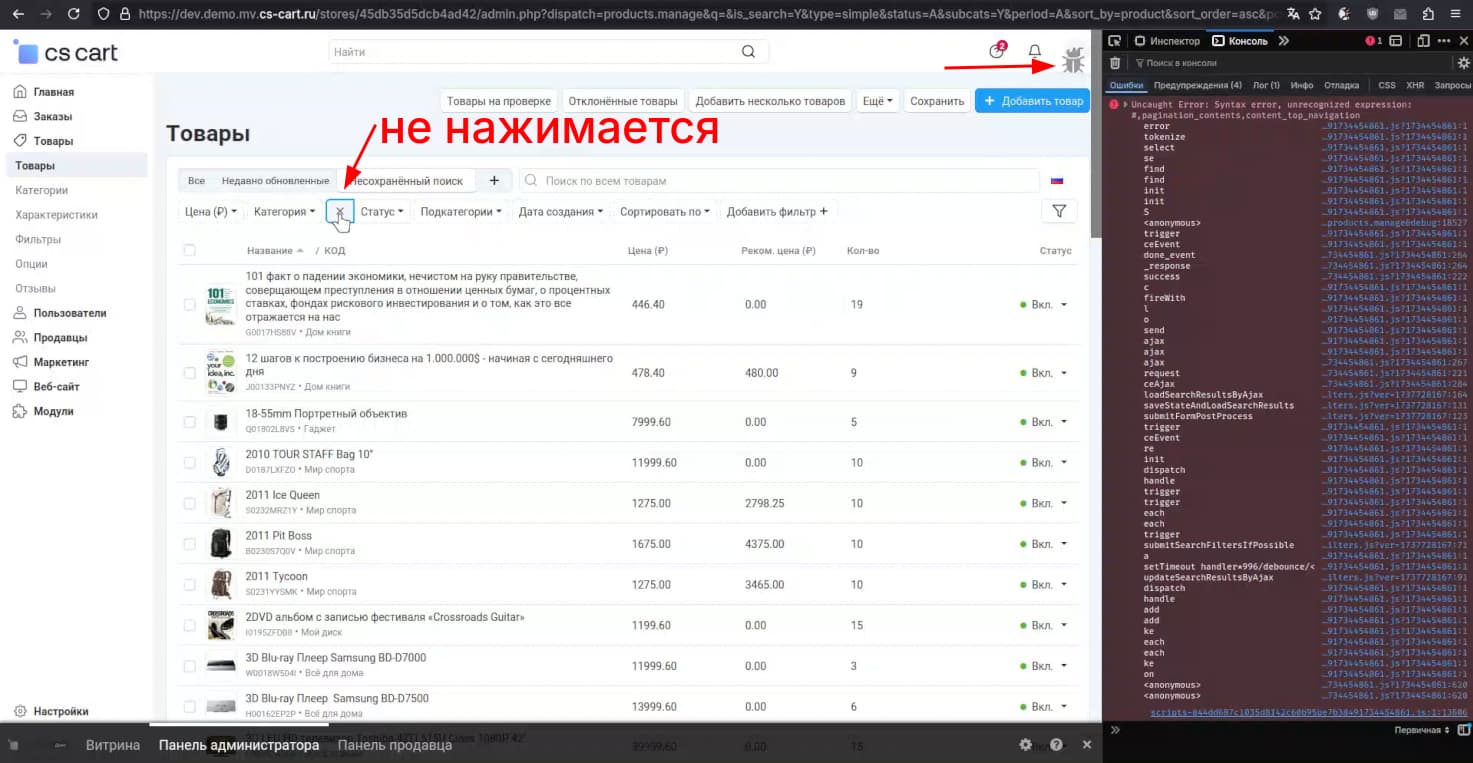Open the Сортировать по dropdown
Screen dimensions: 1473x763
tap(664, 211)
